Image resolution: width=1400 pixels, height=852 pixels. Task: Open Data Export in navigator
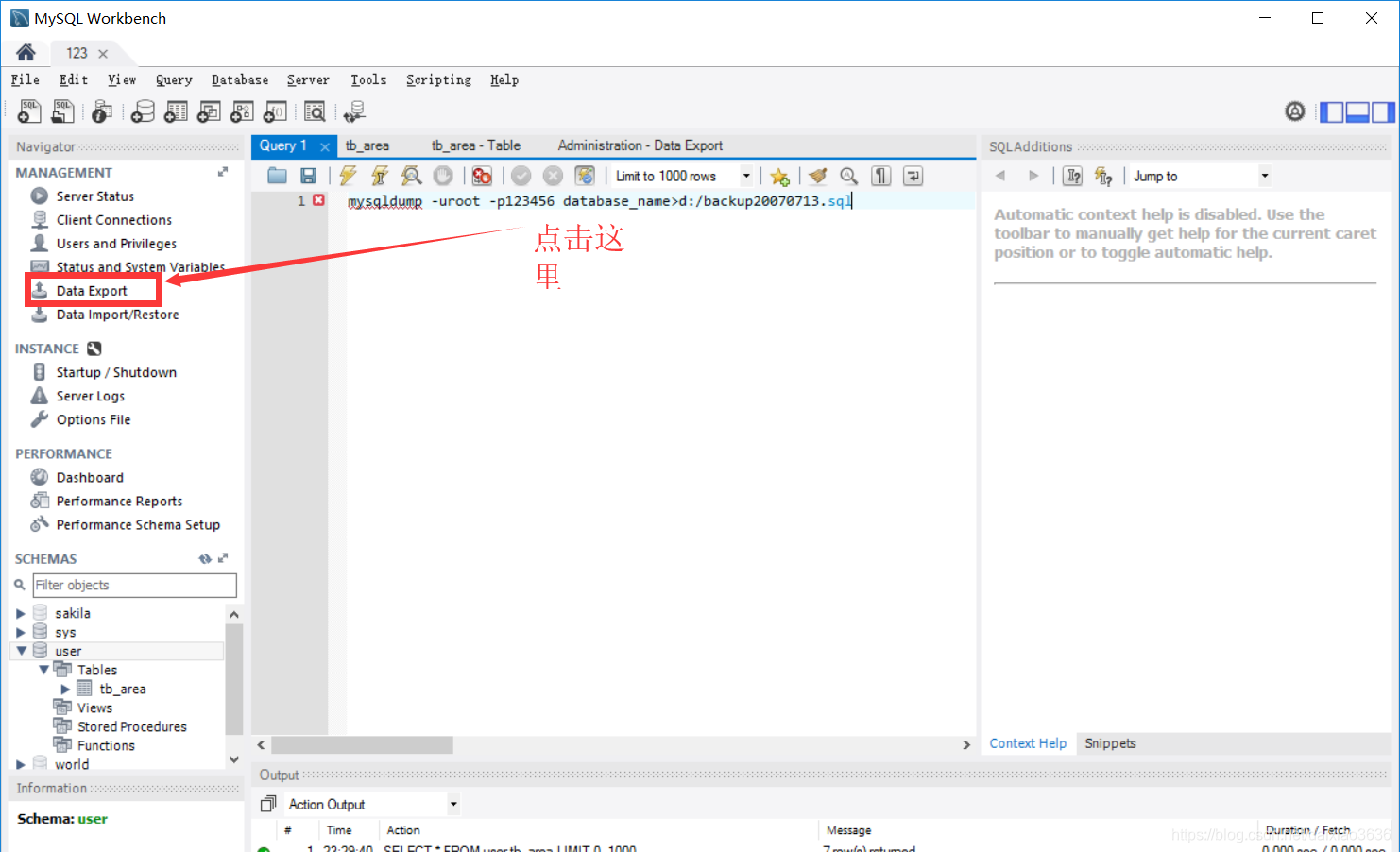(92, 291)
